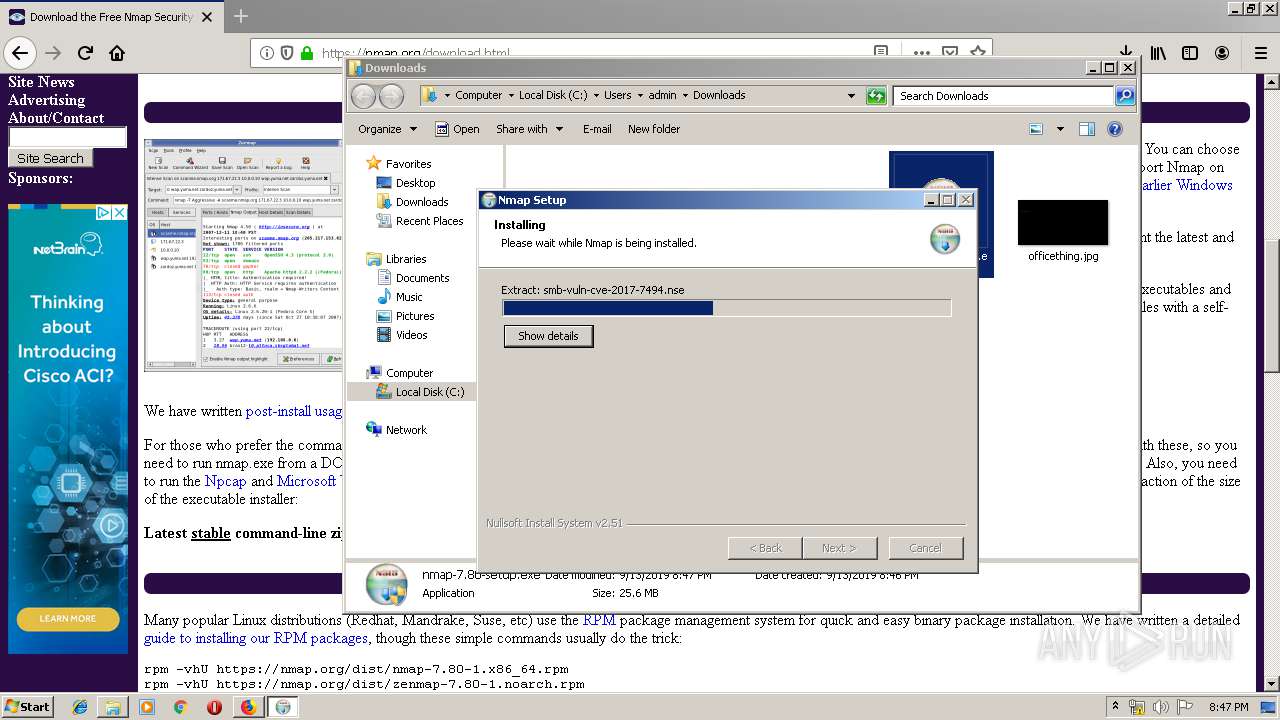Toggle Firefox sidebar view icon
The width and height of the screenshot is (1280, 720).
coord(1190,53)
